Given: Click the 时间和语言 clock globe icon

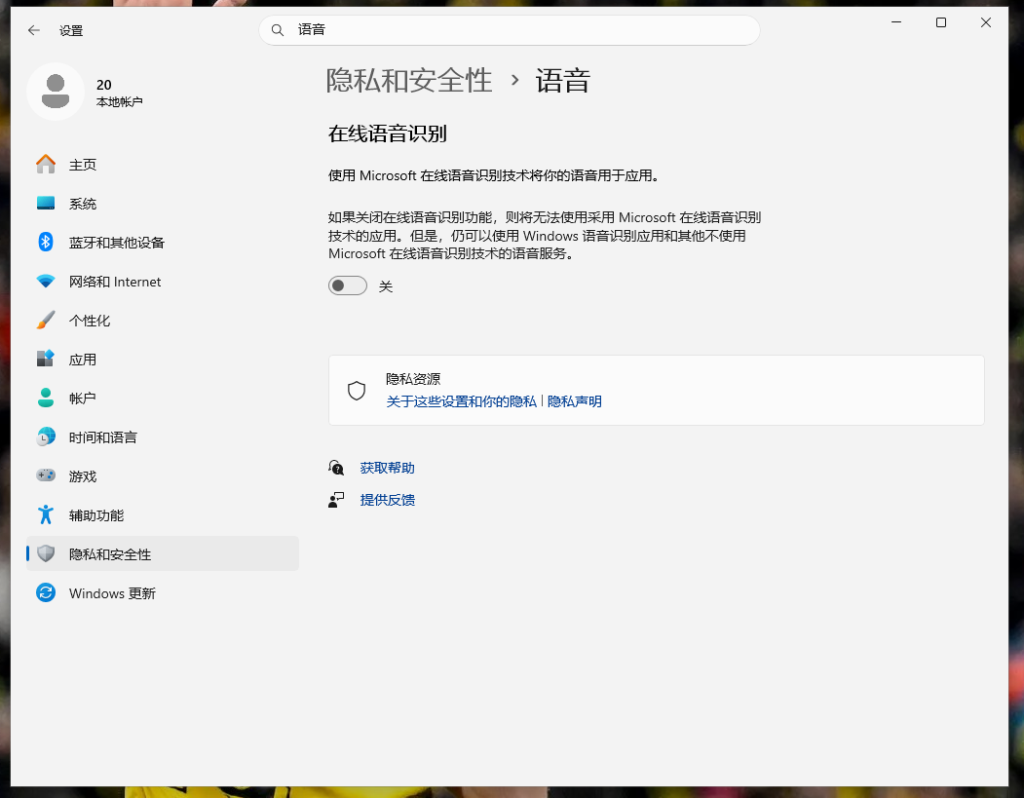Looking at the screenshot, I should click(x=46, y=437).
